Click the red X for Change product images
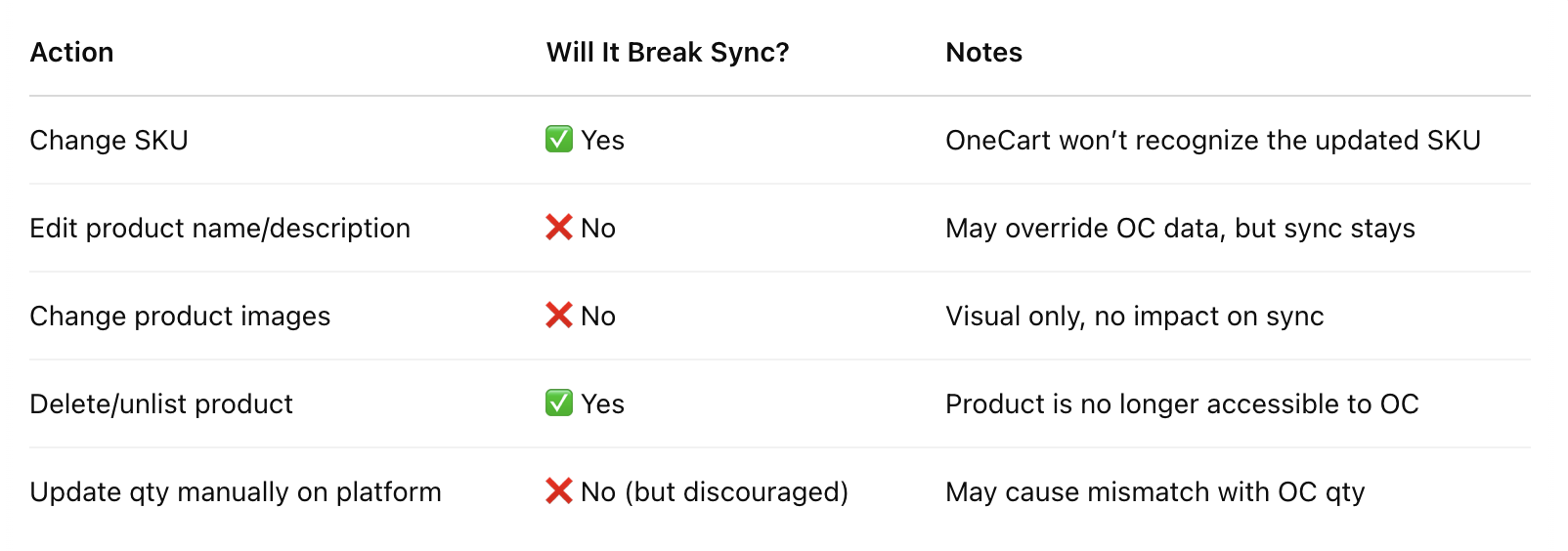 pyautogui.click(x=558, y=316)
